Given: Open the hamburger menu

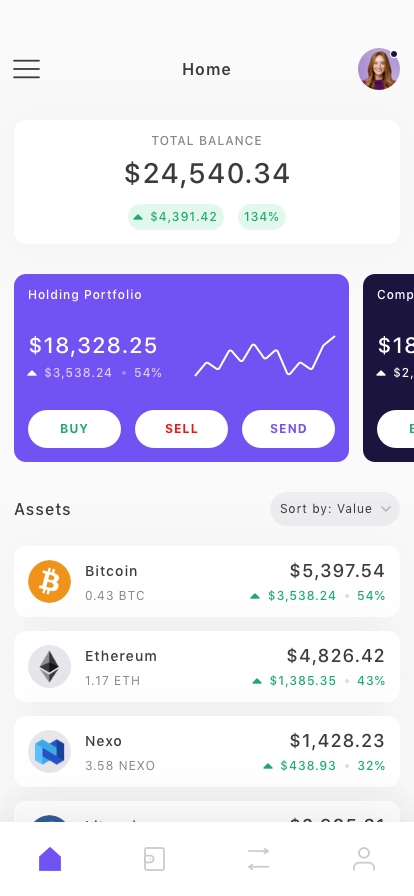Looking at the screenshot, I should pyautogui.click(x=27, y=69).
